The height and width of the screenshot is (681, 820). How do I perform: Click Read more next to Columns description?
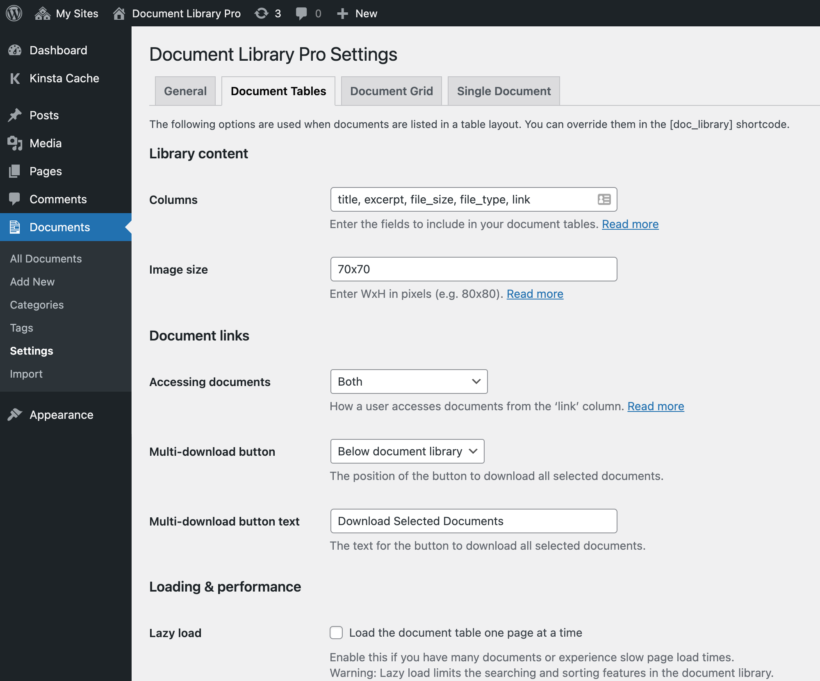pos(630,224)
